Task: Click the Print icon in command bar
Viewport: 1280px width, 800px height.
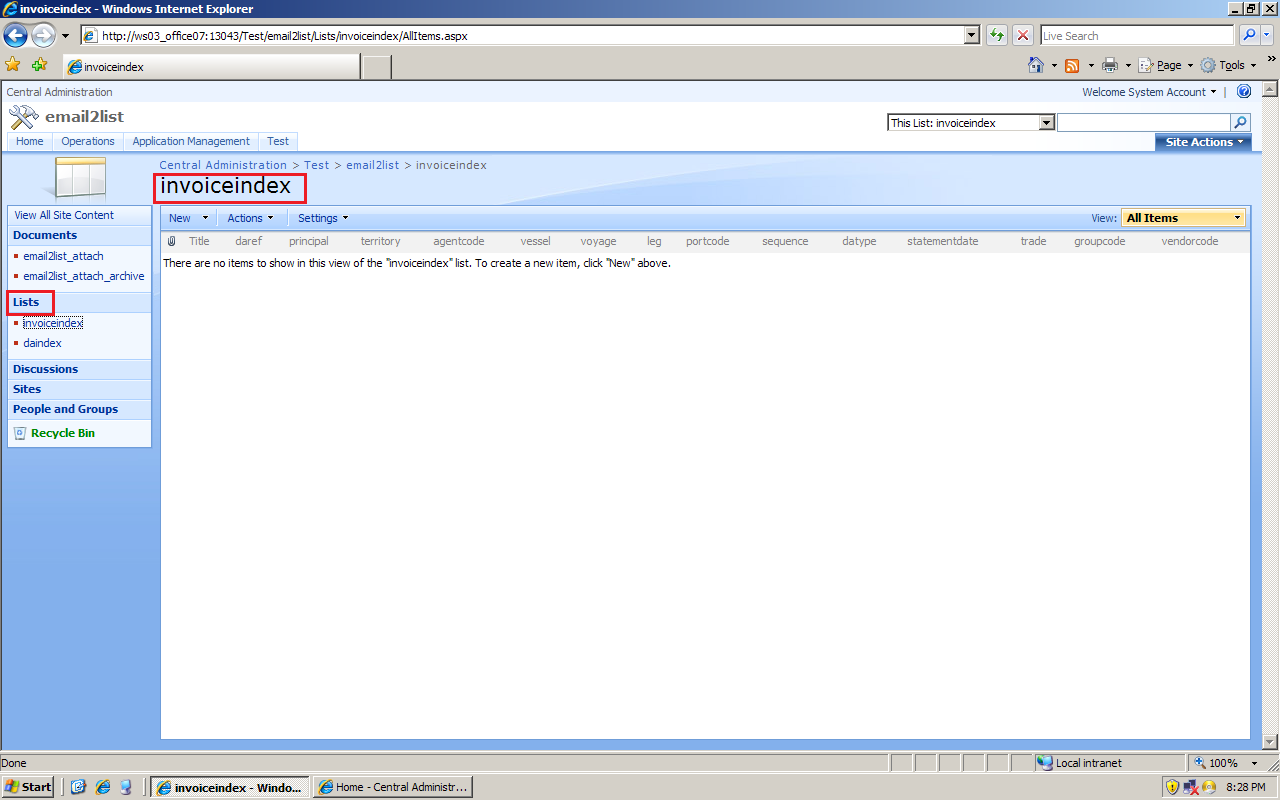Action: coord(1109,66)
